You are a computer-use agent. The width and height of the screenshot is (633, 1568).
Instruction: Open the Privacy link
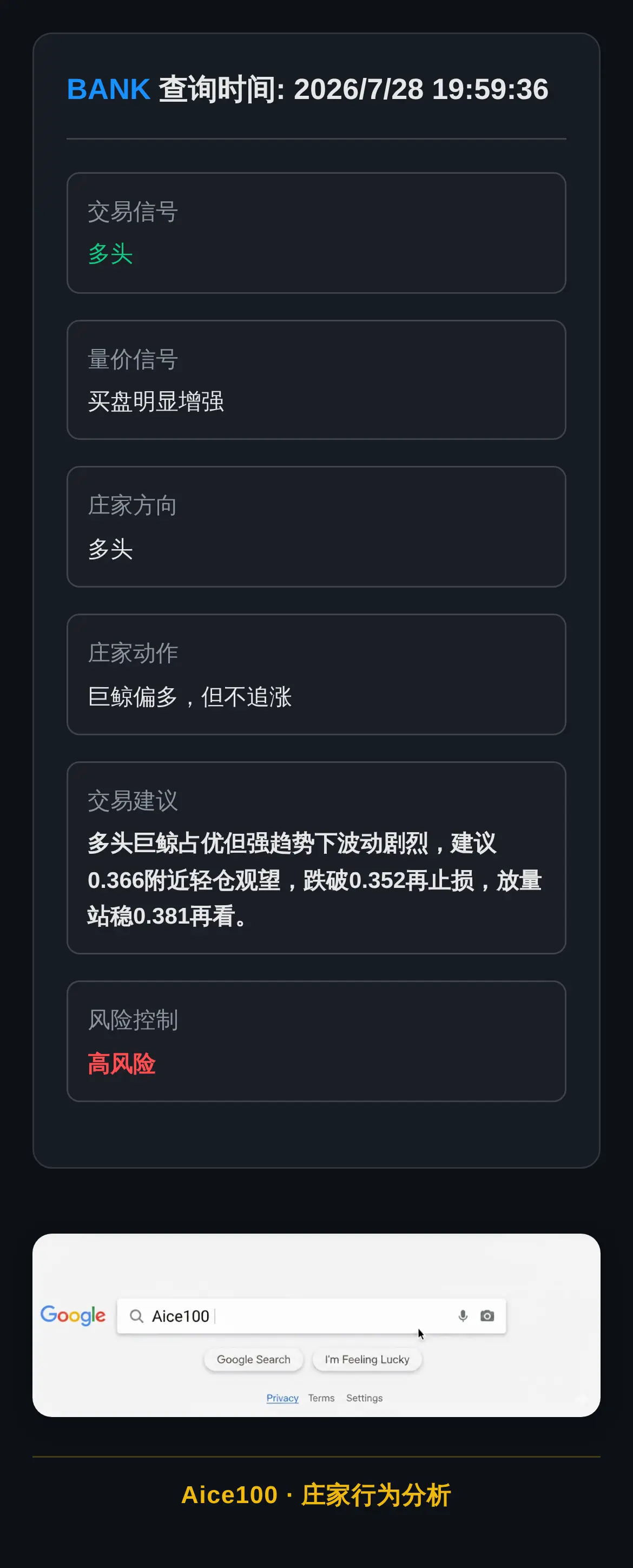tap(282, 1398)
